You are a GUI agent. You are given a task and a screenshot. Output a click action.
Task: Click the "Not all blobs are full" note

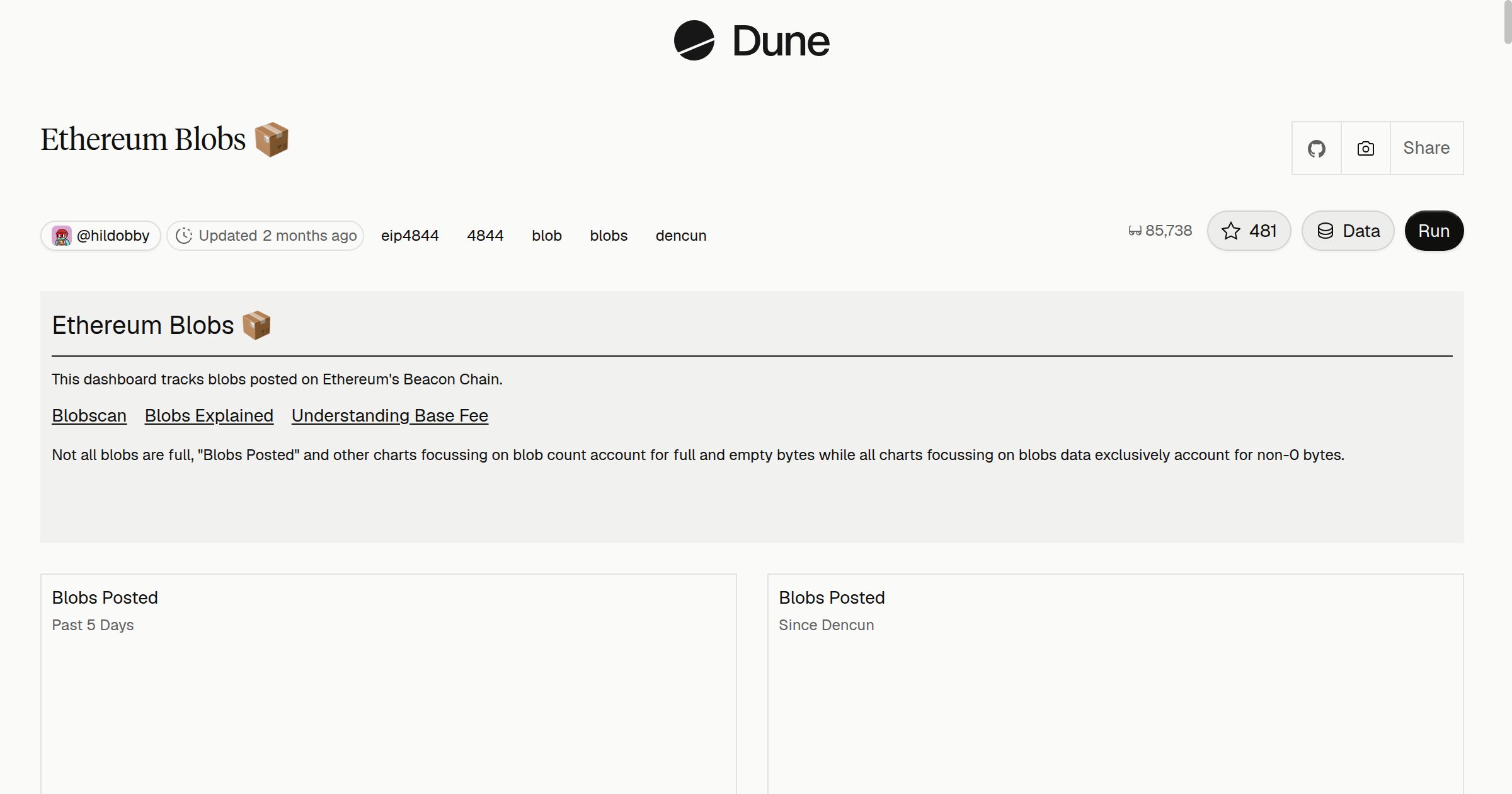[698, 455]
